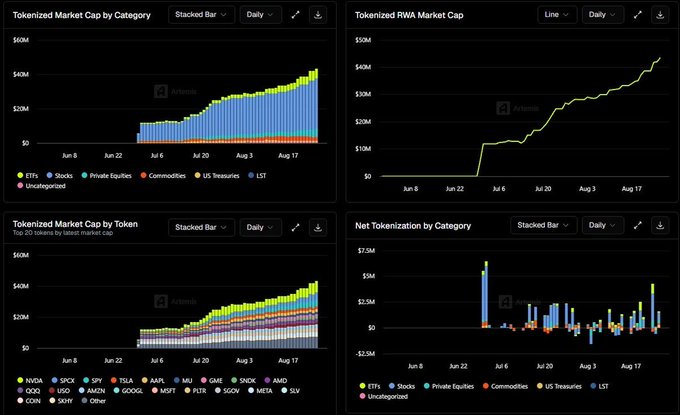Download the Tokenized Market Cap by Category chart
The width and height of the screenshot is (680, 415).
click(318, 15)
